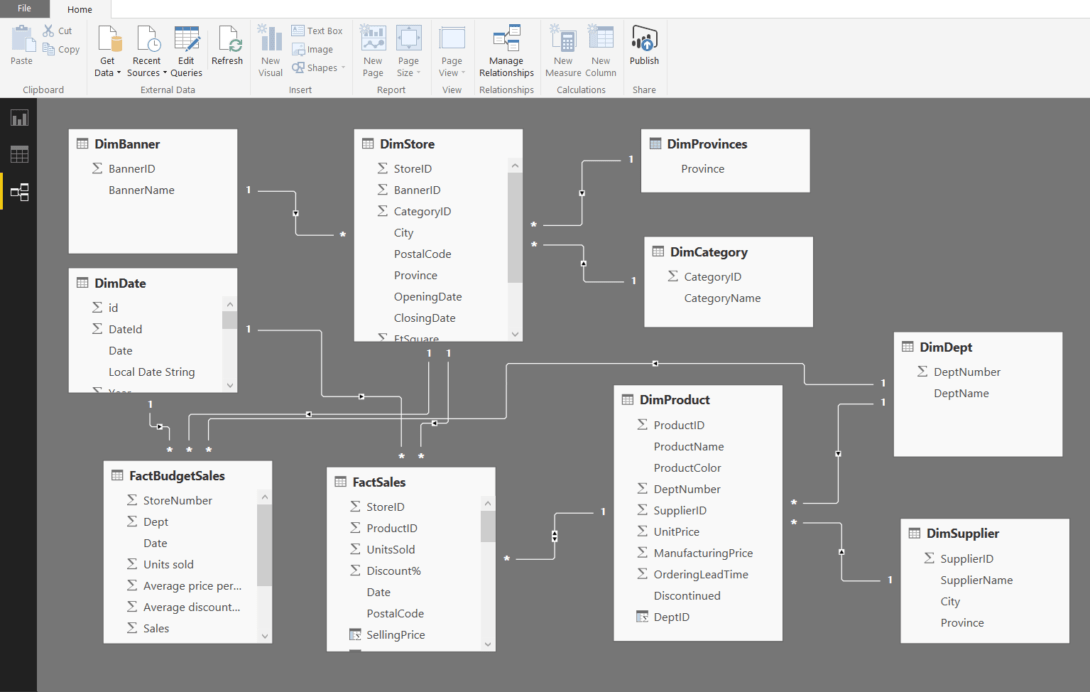
Task: Copy the selection
Action: pyautogui.click(x=60, y=48)
